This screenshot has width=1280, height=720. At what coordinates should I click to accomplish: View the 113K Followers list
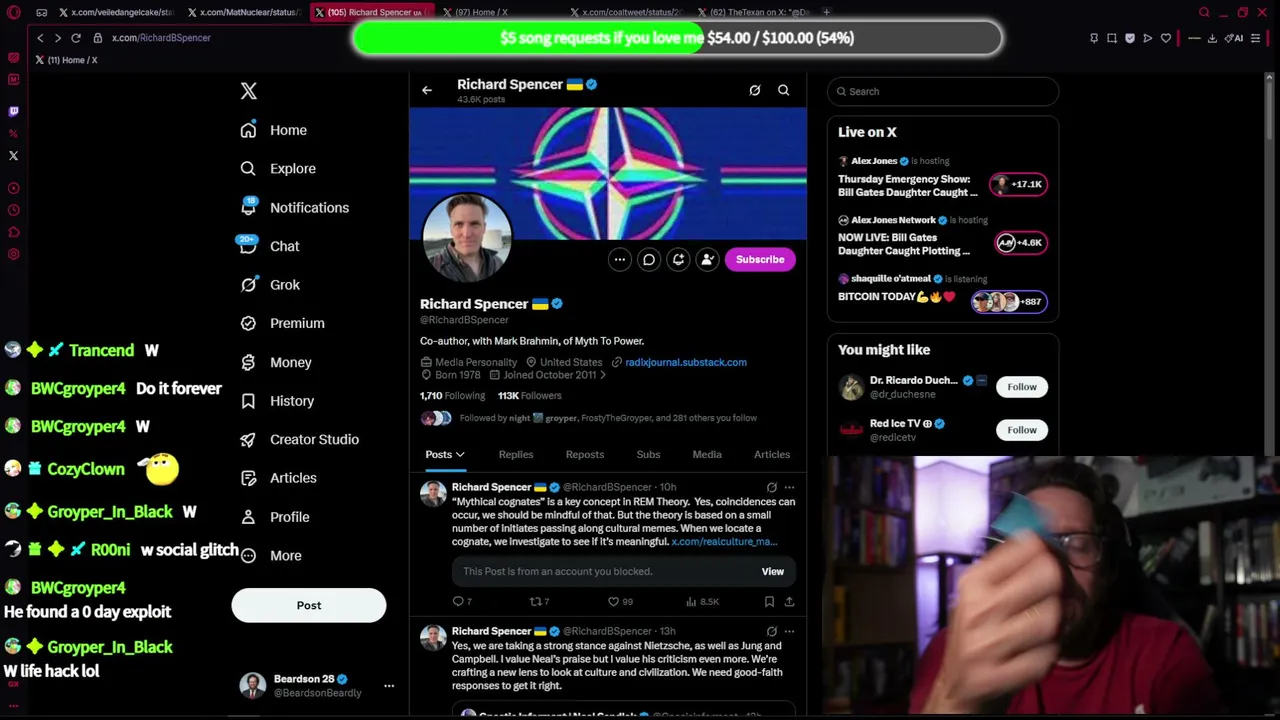(530, 396)
